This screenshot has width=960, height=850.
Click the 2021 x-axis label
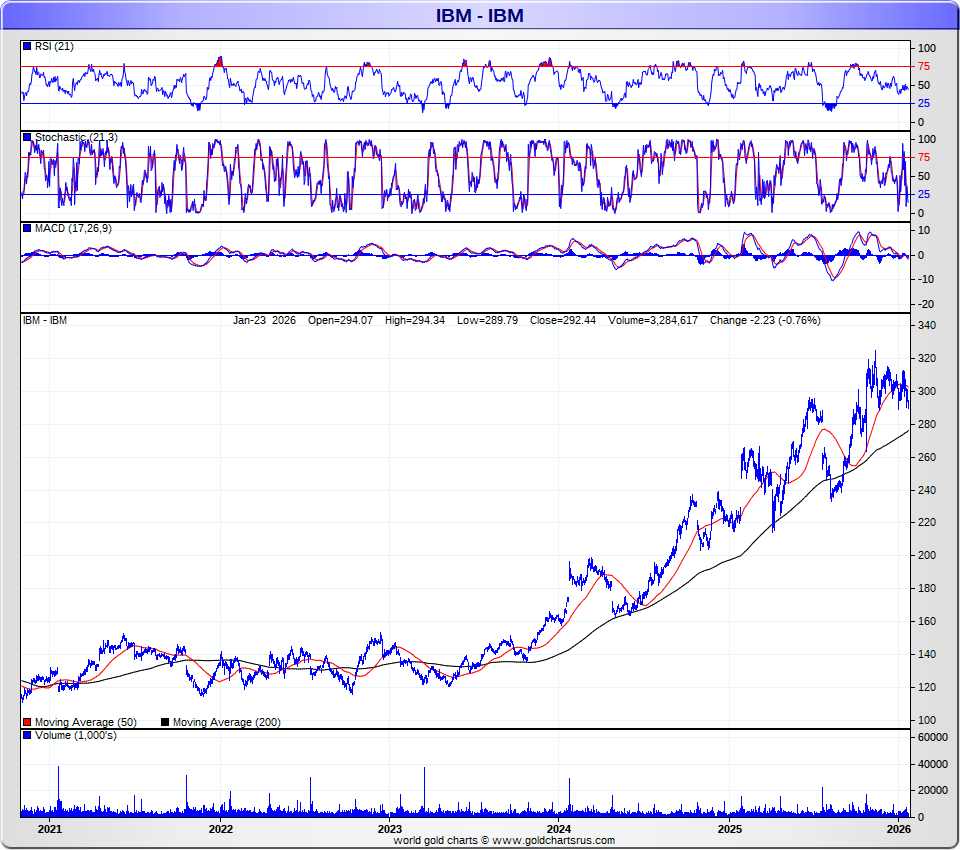[x=50, y=829]
